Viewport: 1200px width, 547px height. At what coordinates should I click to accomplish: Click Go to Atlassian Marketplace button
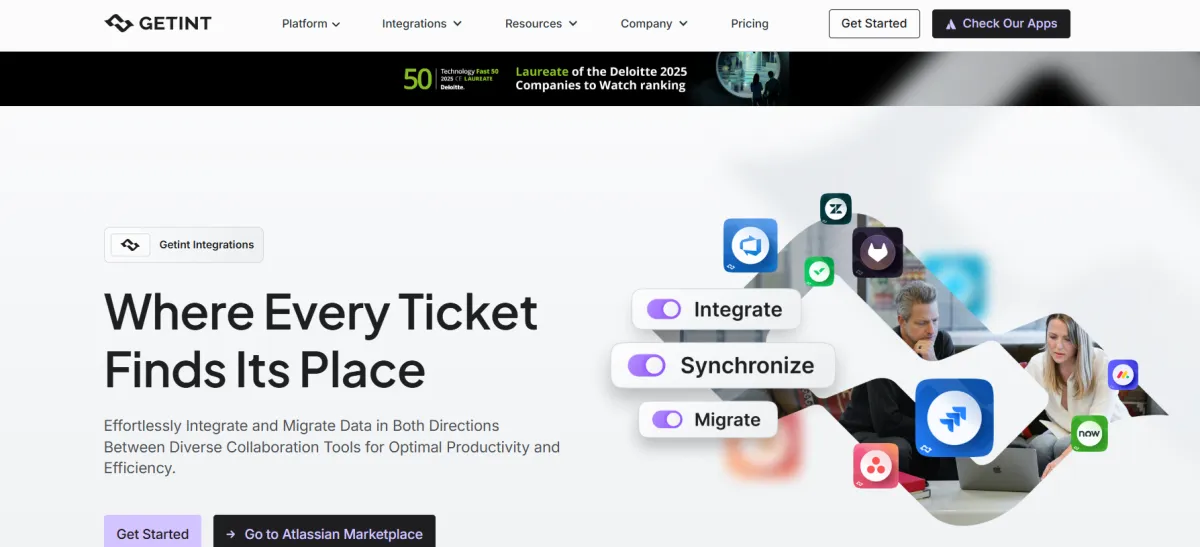coord(324,533)
